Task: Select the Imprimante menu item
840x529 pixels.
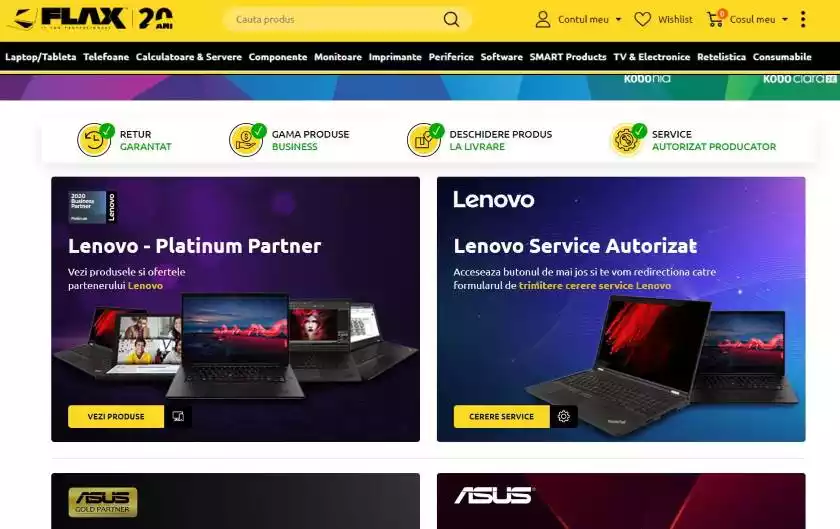Action: [x=395, y=57]
